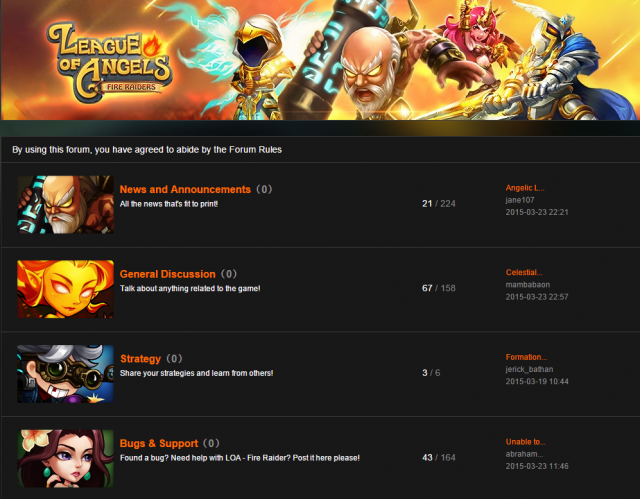
Task: Open General Discussion fire-girl avatar image
Action: pos(65,289)
